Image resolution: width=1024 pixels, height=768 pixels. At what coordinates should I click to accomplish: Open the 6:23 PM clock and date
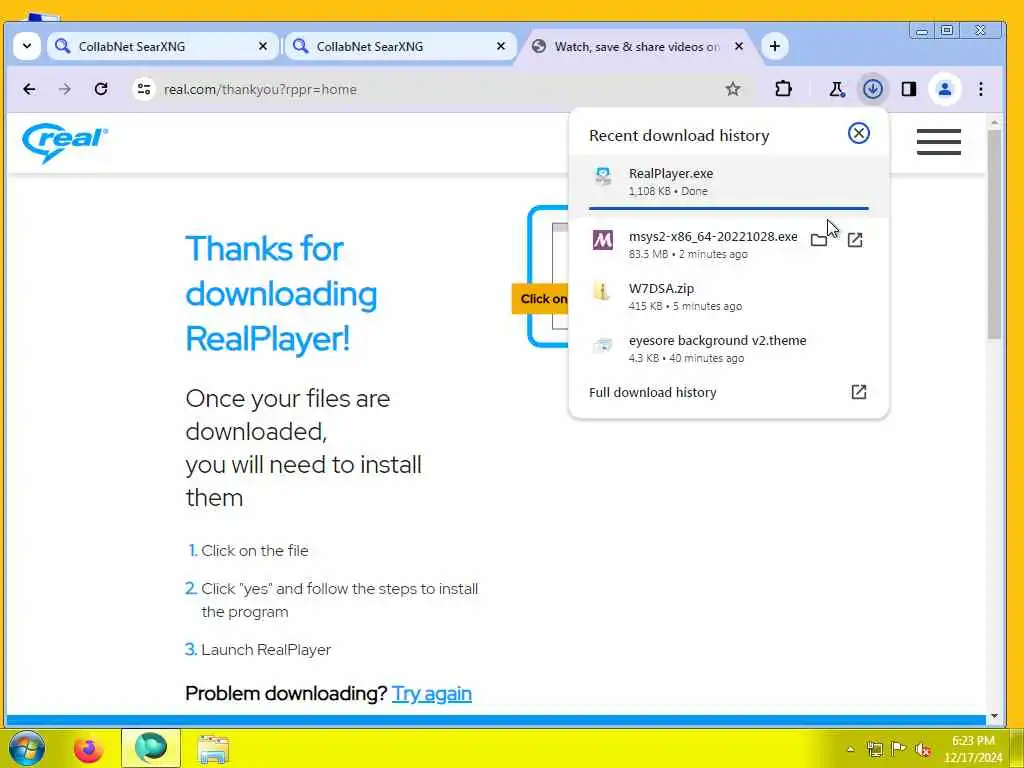[x=973, y=749]
